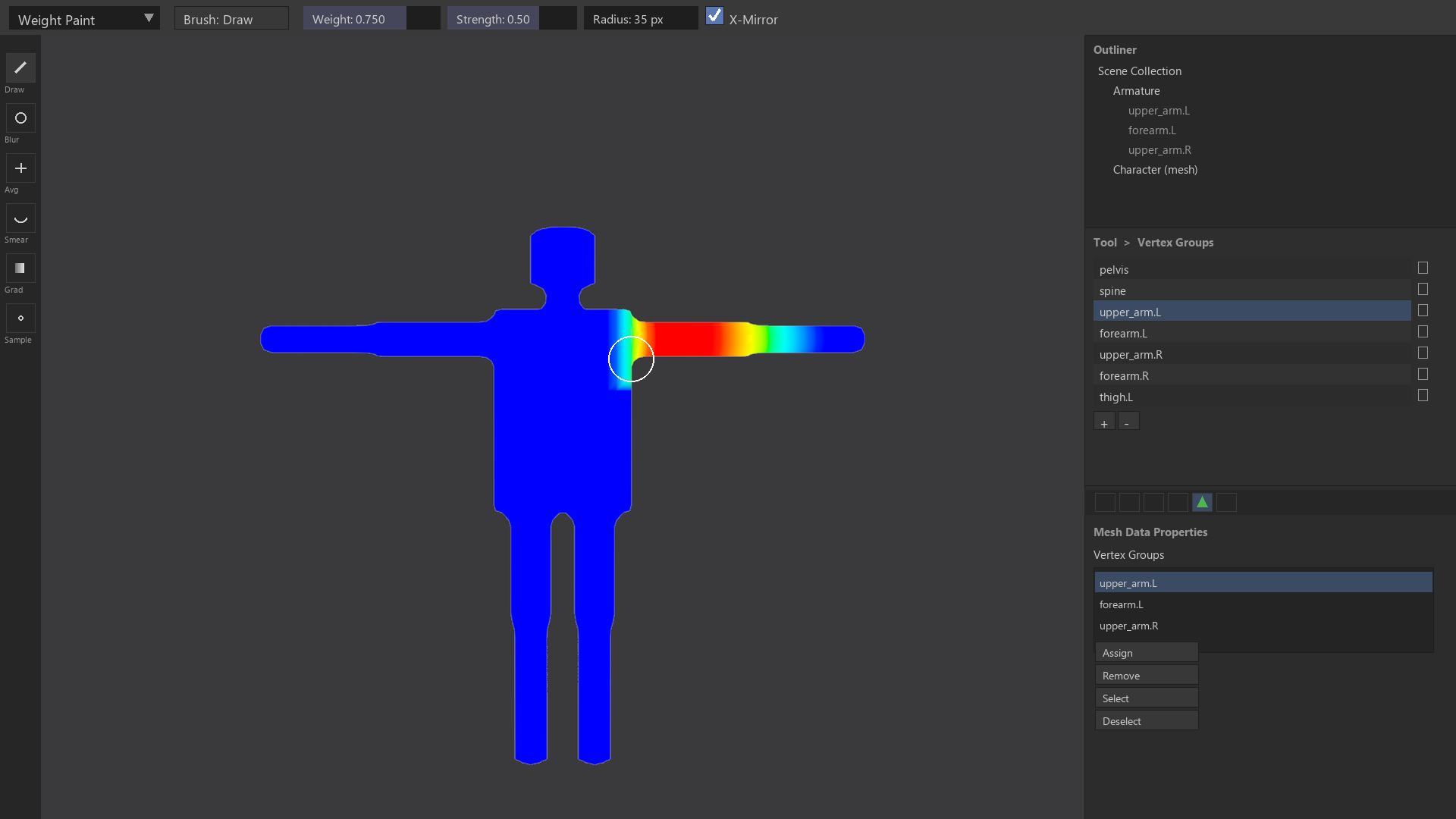1456x819 pixels.
Task: Select upper_arm.L in Tool Vertex Groups list
Action: click(1252, 312)
